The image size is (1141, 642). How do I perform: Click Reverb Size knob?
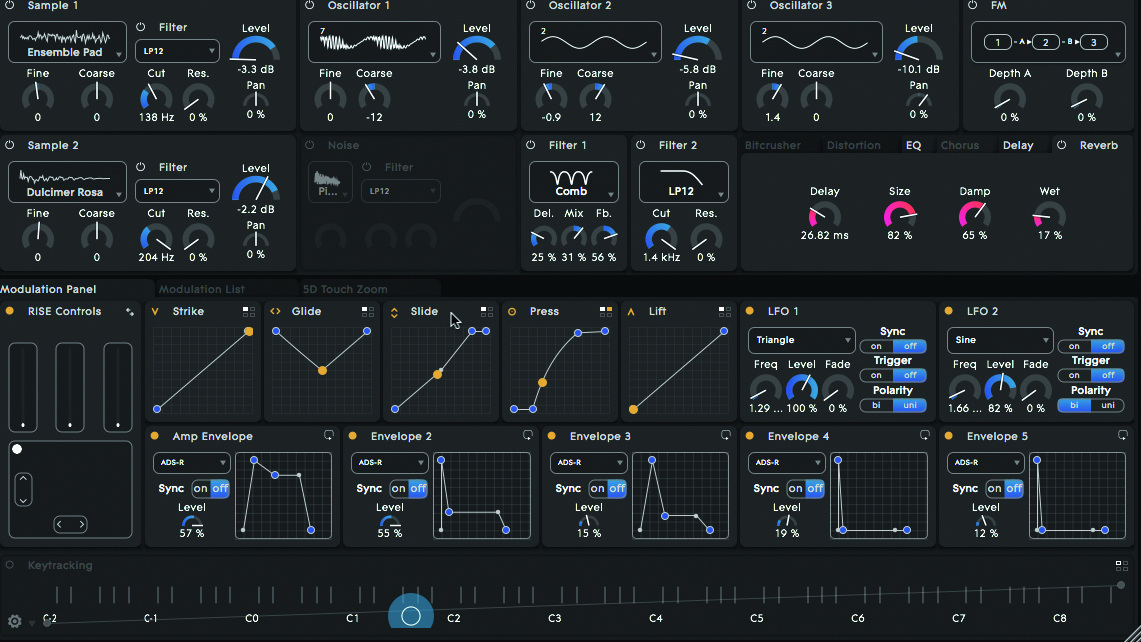tap(899, 215)
